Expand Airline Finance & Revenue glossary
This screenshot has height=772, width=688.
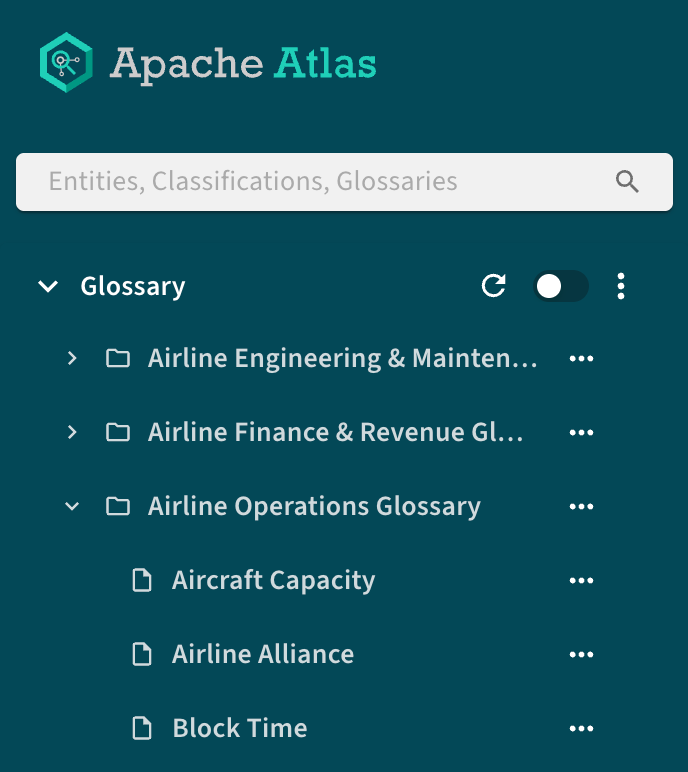coord(72,432)
